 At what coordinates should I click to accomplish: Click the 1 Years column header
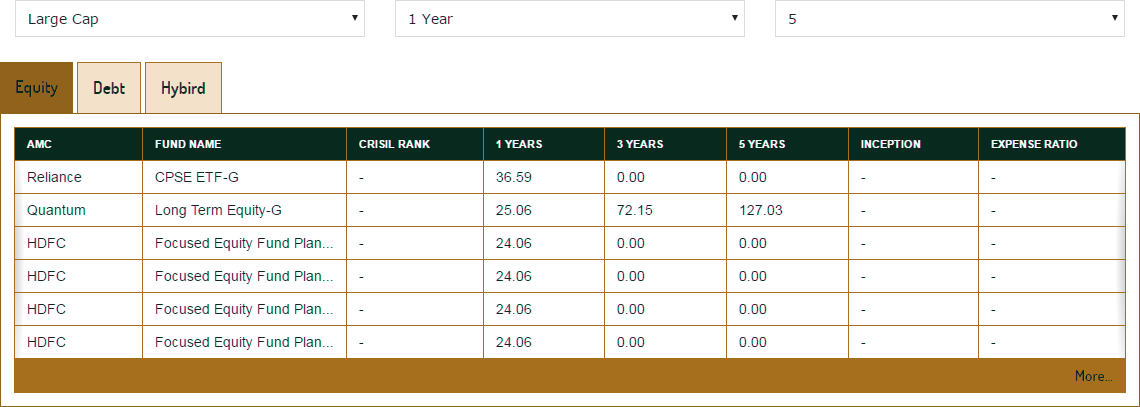coord(519,144)
